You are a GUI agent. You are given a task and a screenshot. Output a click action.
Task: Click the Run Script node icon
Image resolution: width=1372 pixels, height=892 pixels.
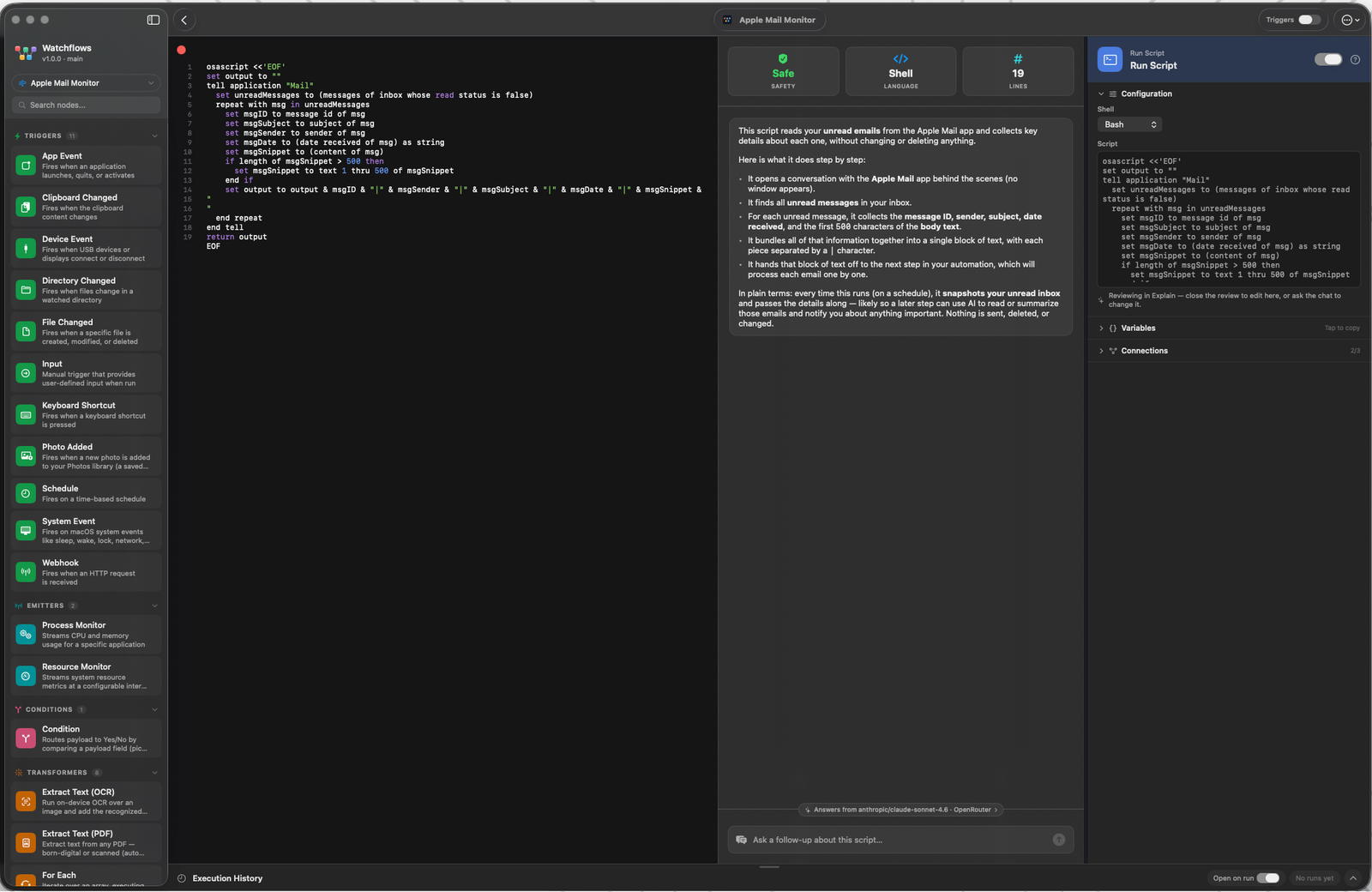(1110, 59)
